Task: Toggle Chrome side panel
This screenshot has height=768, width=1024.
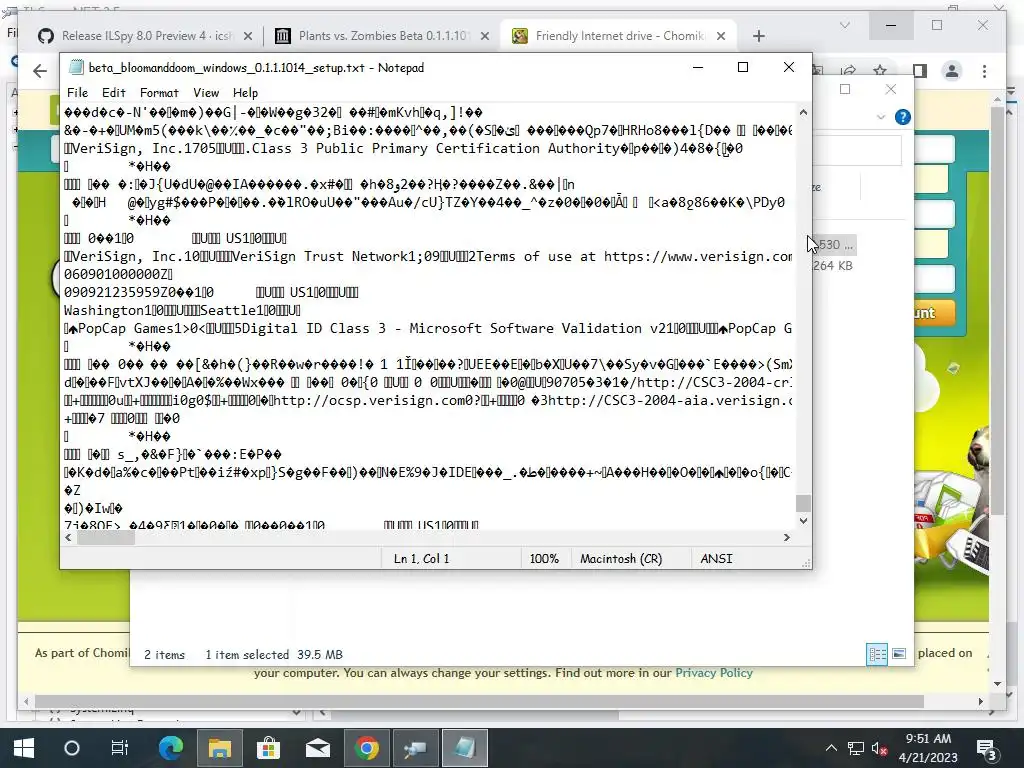Action: (x=920, y=71)
